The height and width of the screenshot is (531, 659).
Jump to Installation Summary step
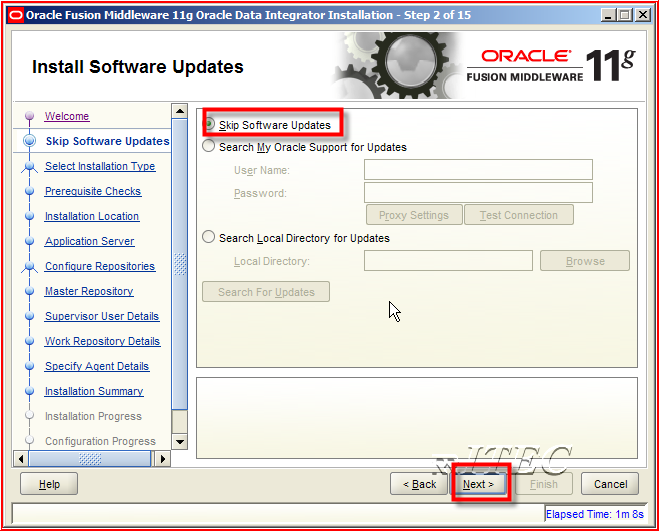click(94, 391)
